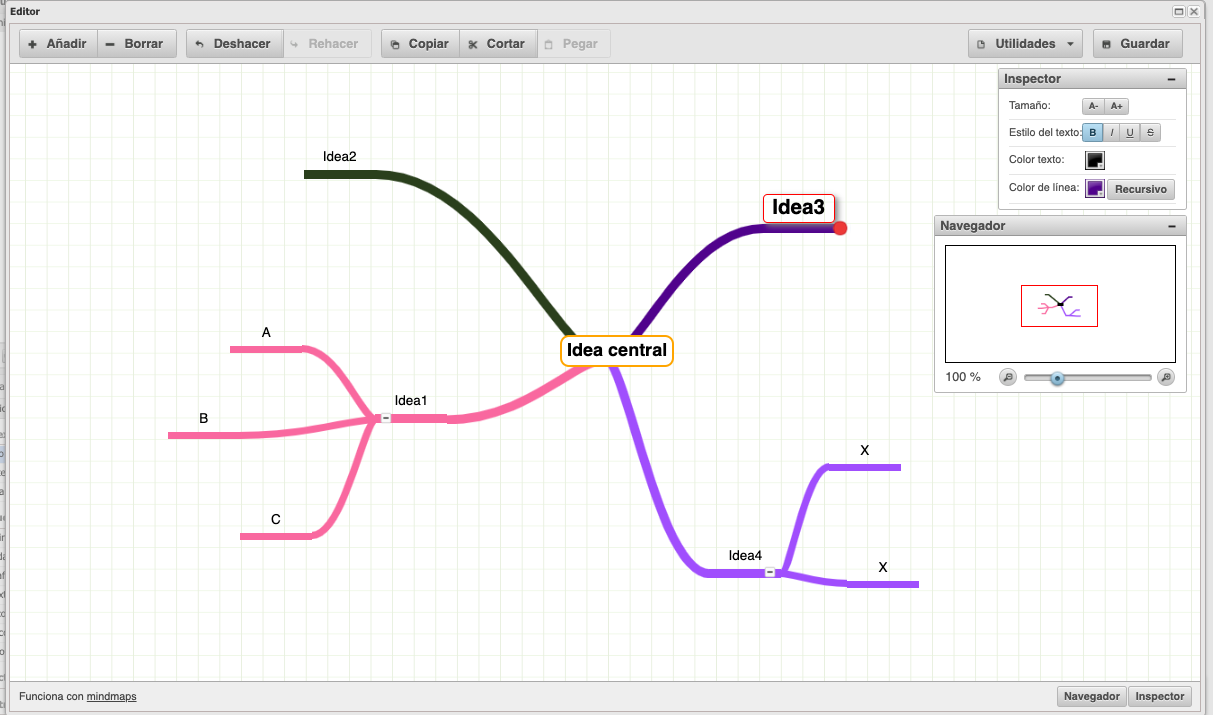Toggle bold text style
Screen dimensions: 1213x715
(x=1093, y=132)
